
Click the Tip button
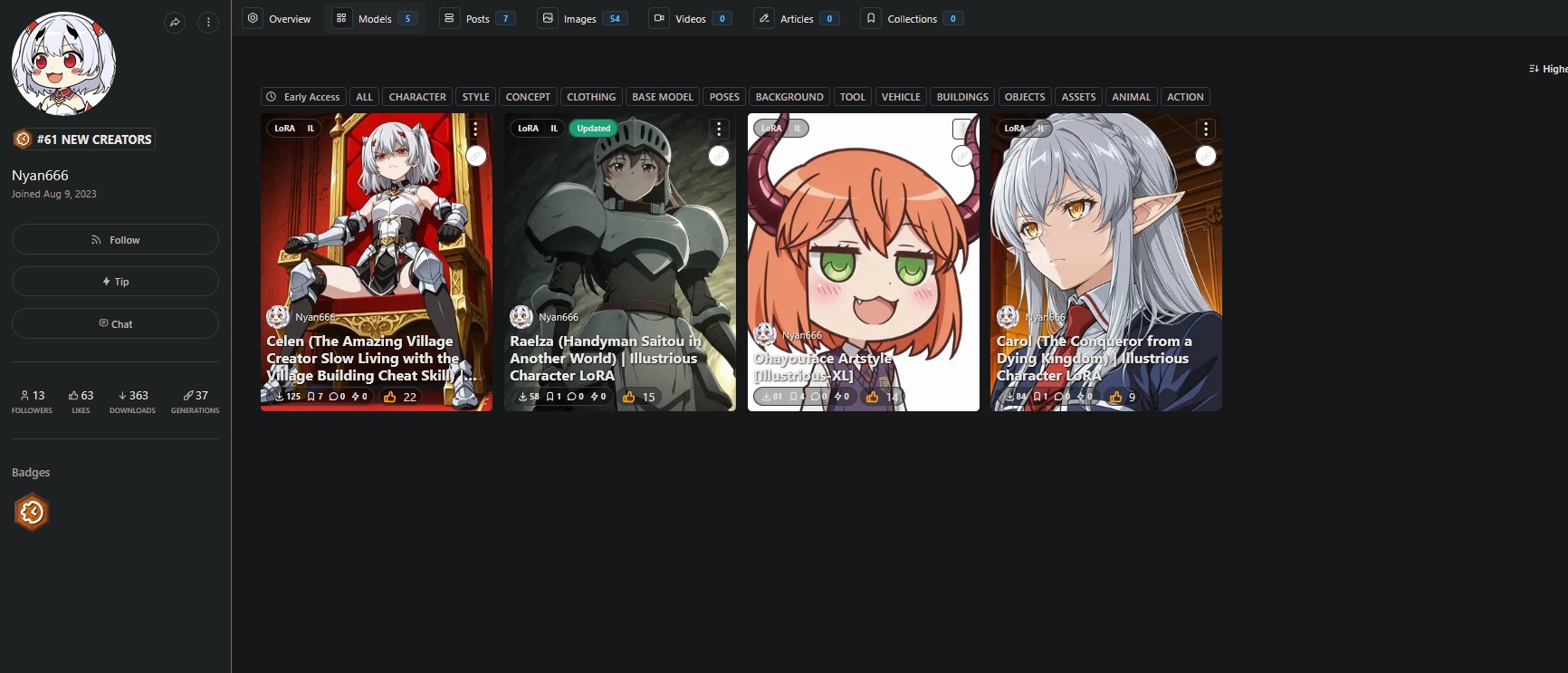click(x=115, y=282)
